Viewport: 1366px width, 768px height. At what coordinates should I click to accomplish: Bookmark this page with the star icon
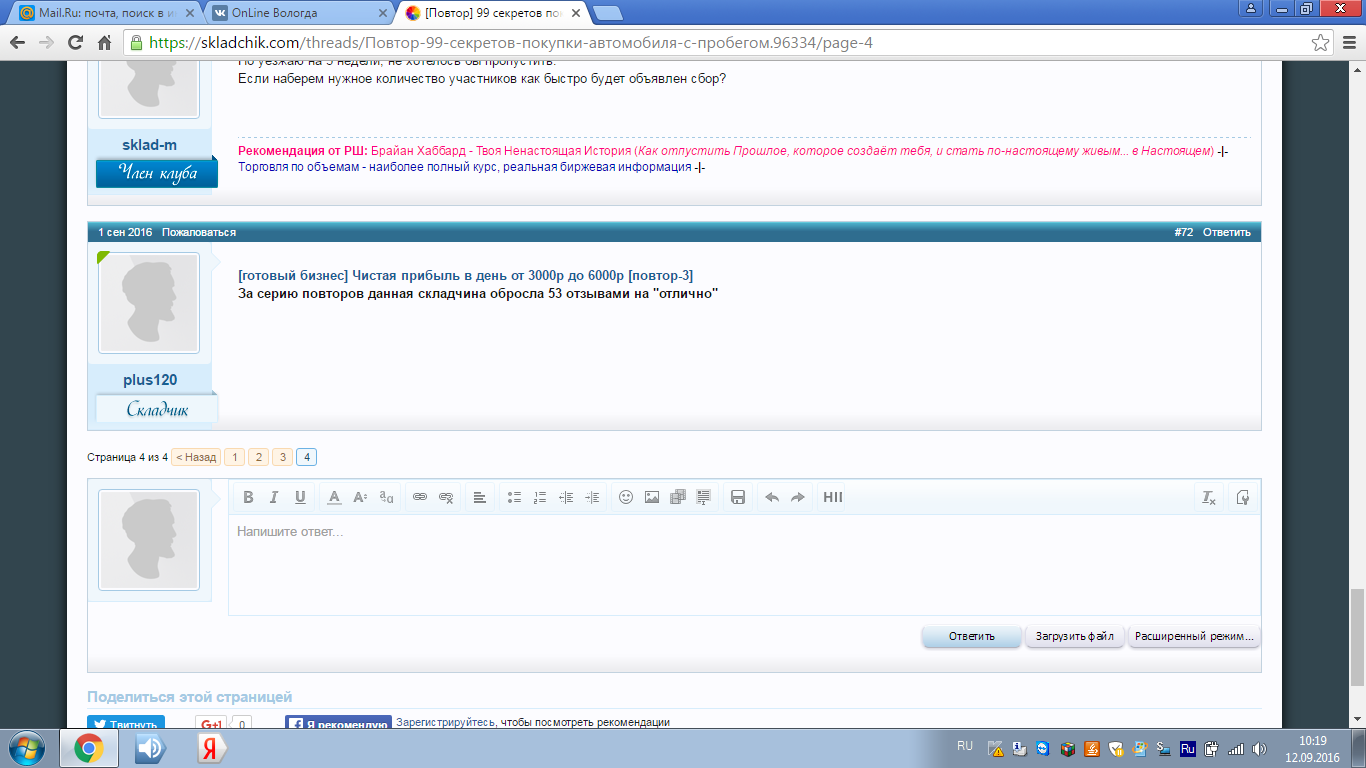pyautogui.click(x=1320, y=43)
